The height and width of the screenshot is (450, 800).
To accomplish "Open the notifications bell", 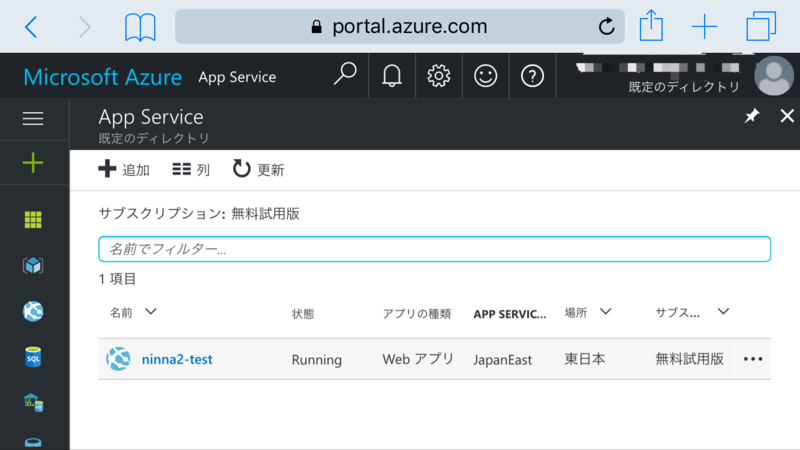I will click(392, 76).
